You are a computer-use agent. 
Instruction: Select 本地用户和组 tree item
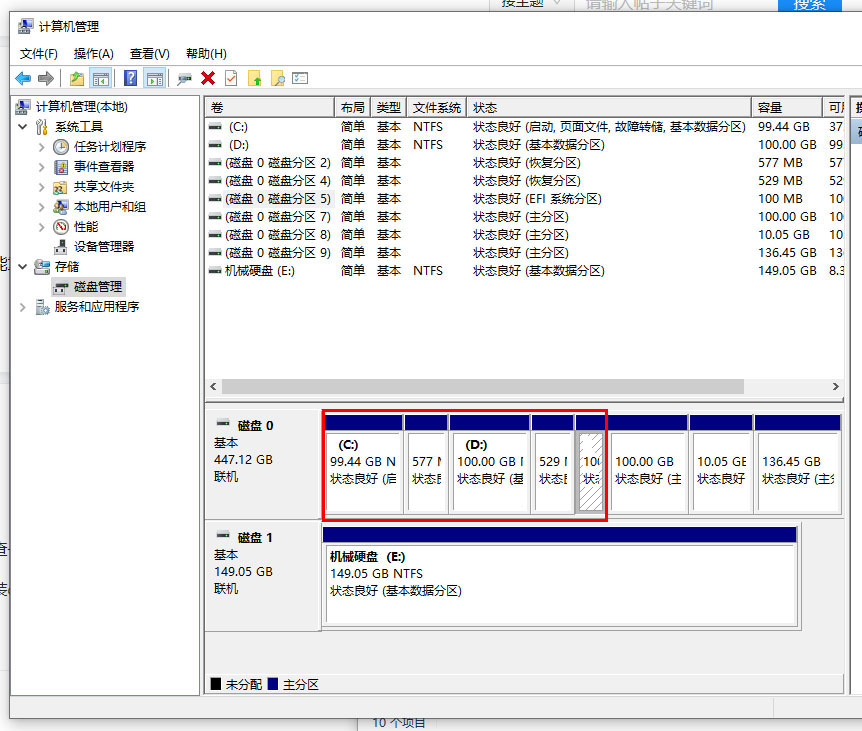pyautogui.click(x=110, y=207)
